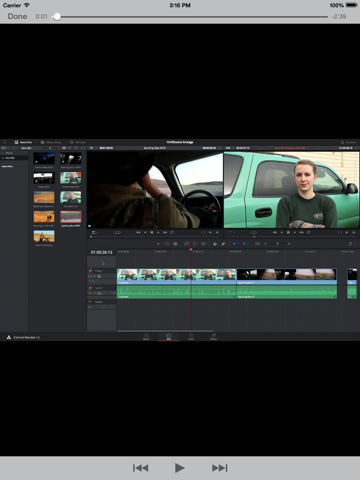Tap the play button in bottom bar

[180, 468]
